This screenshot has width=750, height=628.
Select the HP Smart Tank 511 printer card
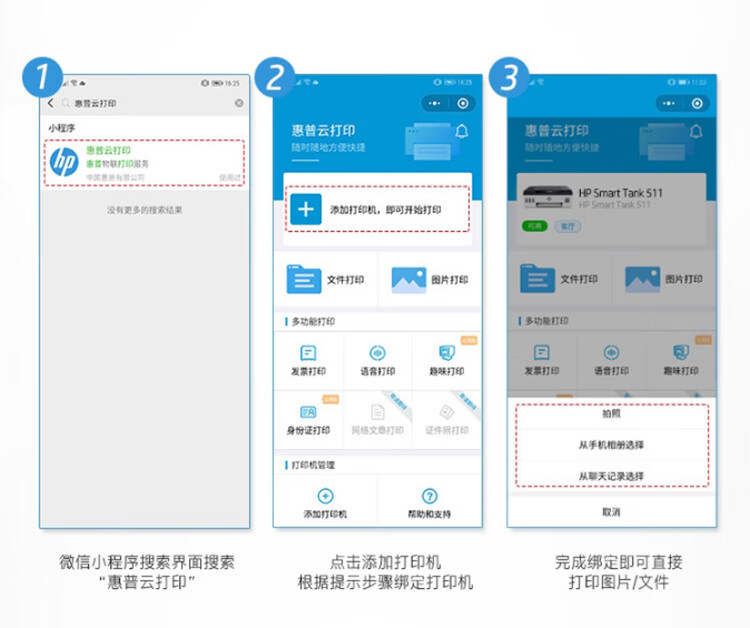tap(611, 209)
